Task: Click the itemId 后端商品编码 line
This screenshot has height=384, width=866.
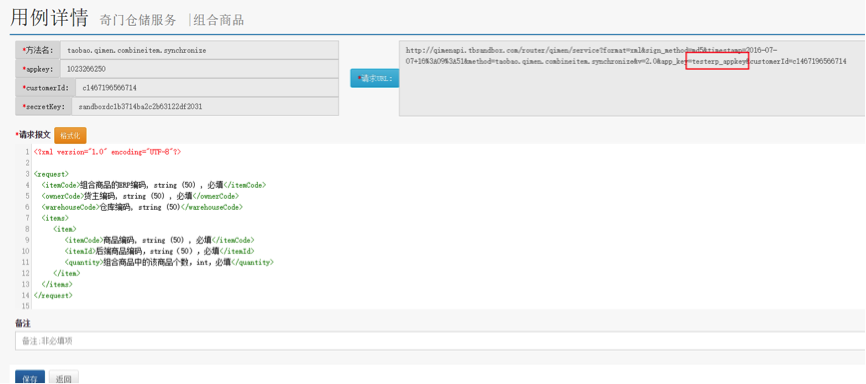Action: pos(159,251)
